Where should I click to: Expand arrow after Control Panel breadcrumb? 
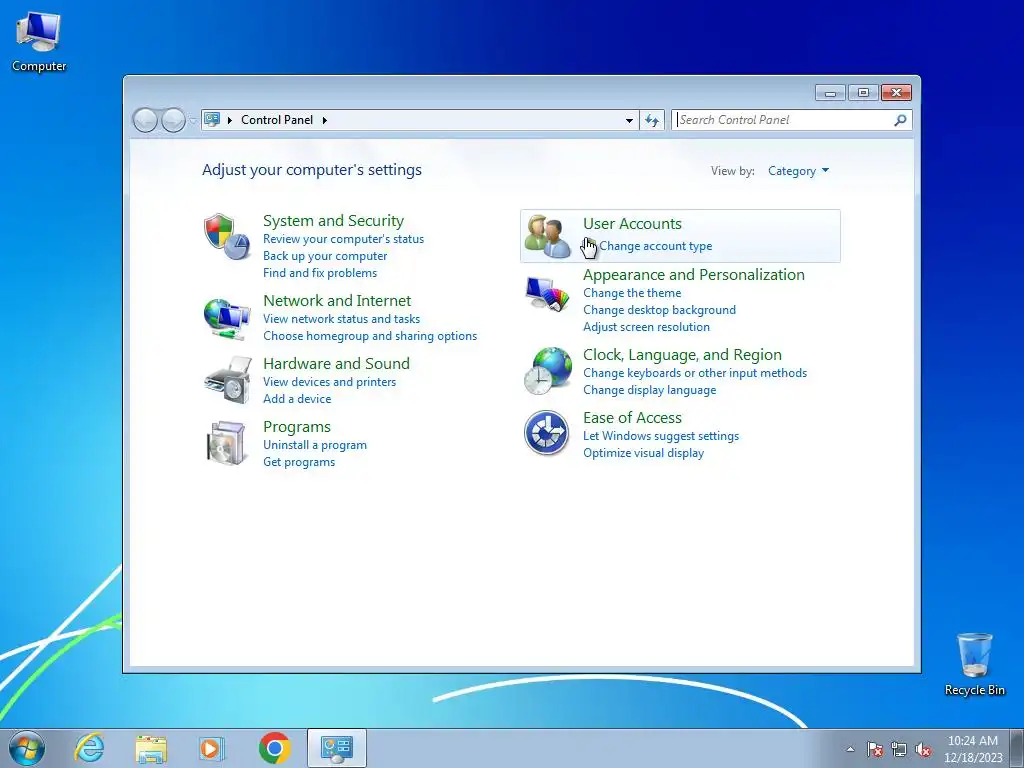[325, 120]
